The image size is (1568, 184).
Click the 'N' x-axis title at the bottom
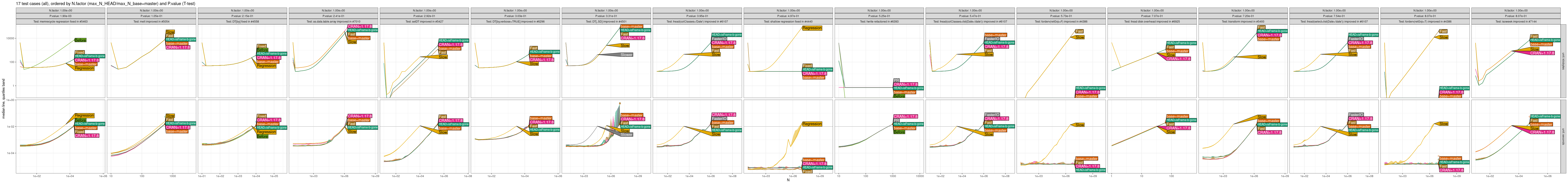[x=788, y=180]
